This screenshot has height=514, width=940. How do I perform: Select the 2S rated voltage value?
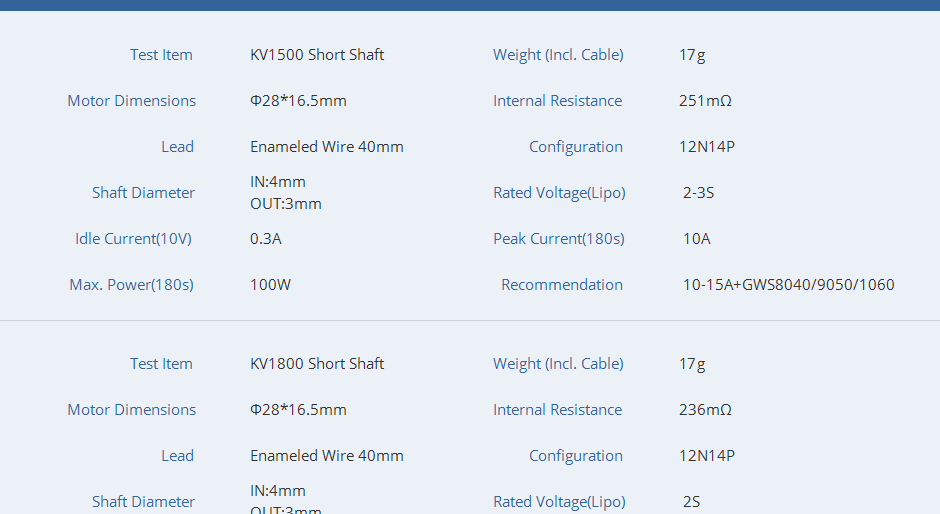pos(692,502)
